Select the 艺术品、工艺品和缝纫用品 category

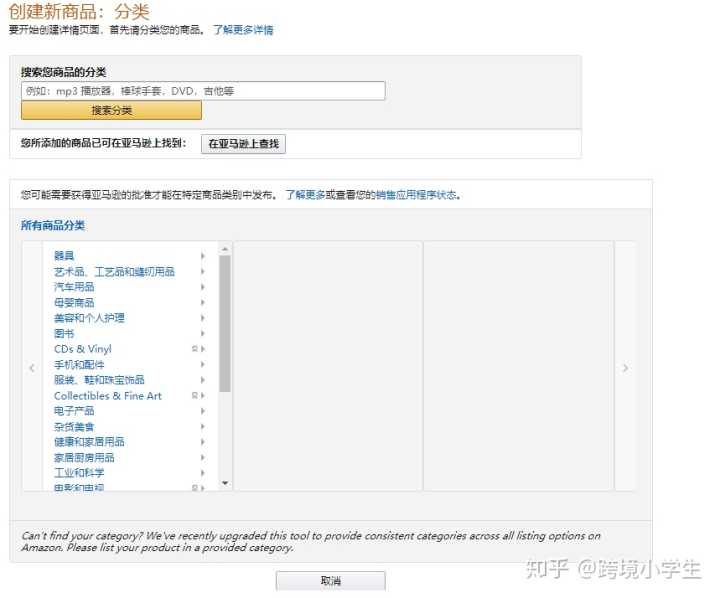(x=114, y=271)
